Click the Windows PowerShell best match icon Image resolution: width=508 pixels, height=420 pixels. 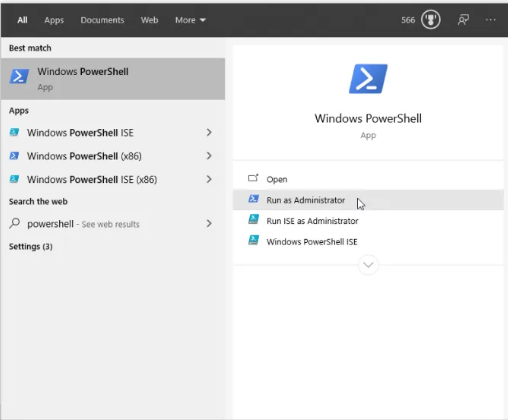[19, 76]
